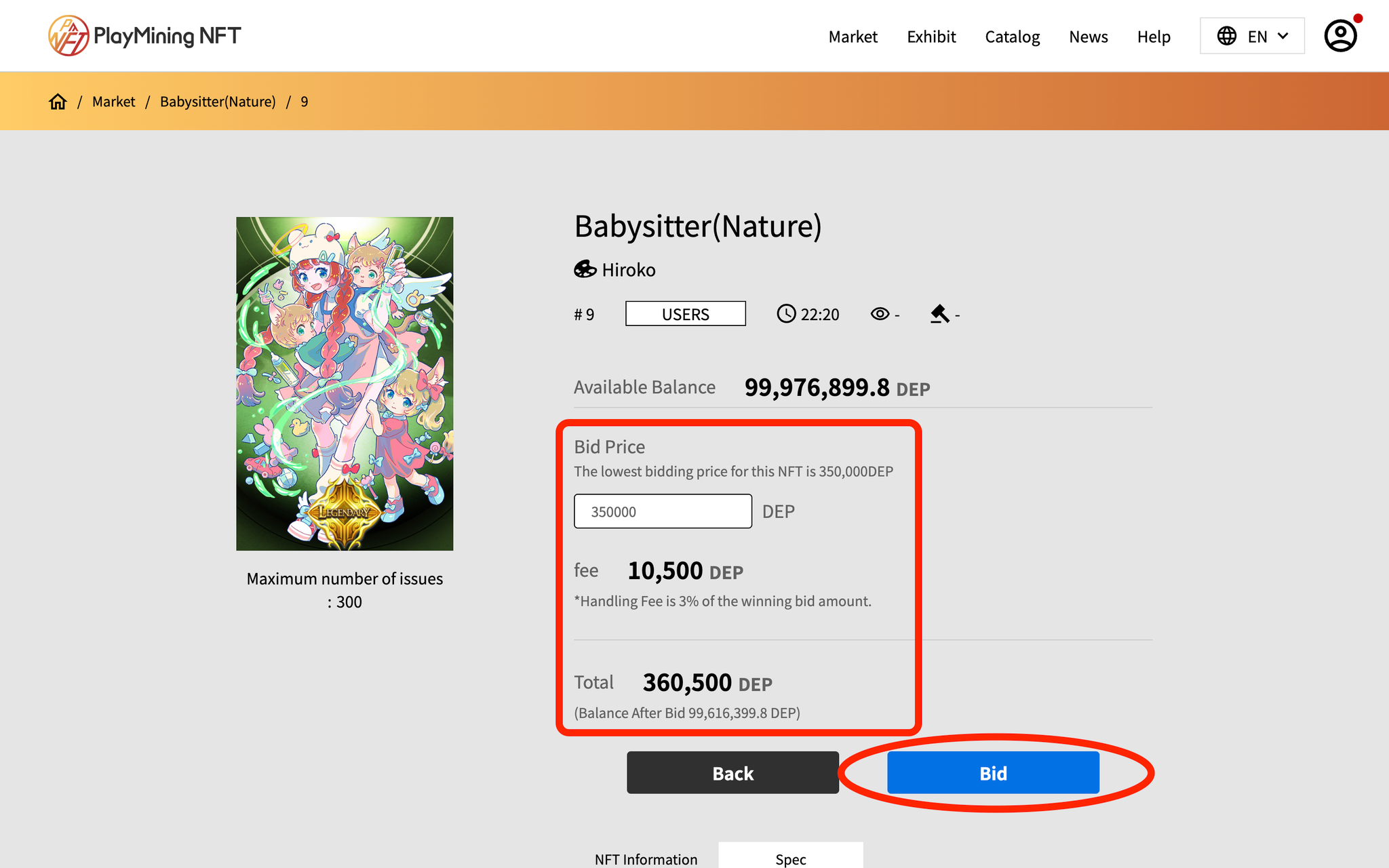Click the Back button
This screenshot has height=868, width=1389.
coord(732,772)
